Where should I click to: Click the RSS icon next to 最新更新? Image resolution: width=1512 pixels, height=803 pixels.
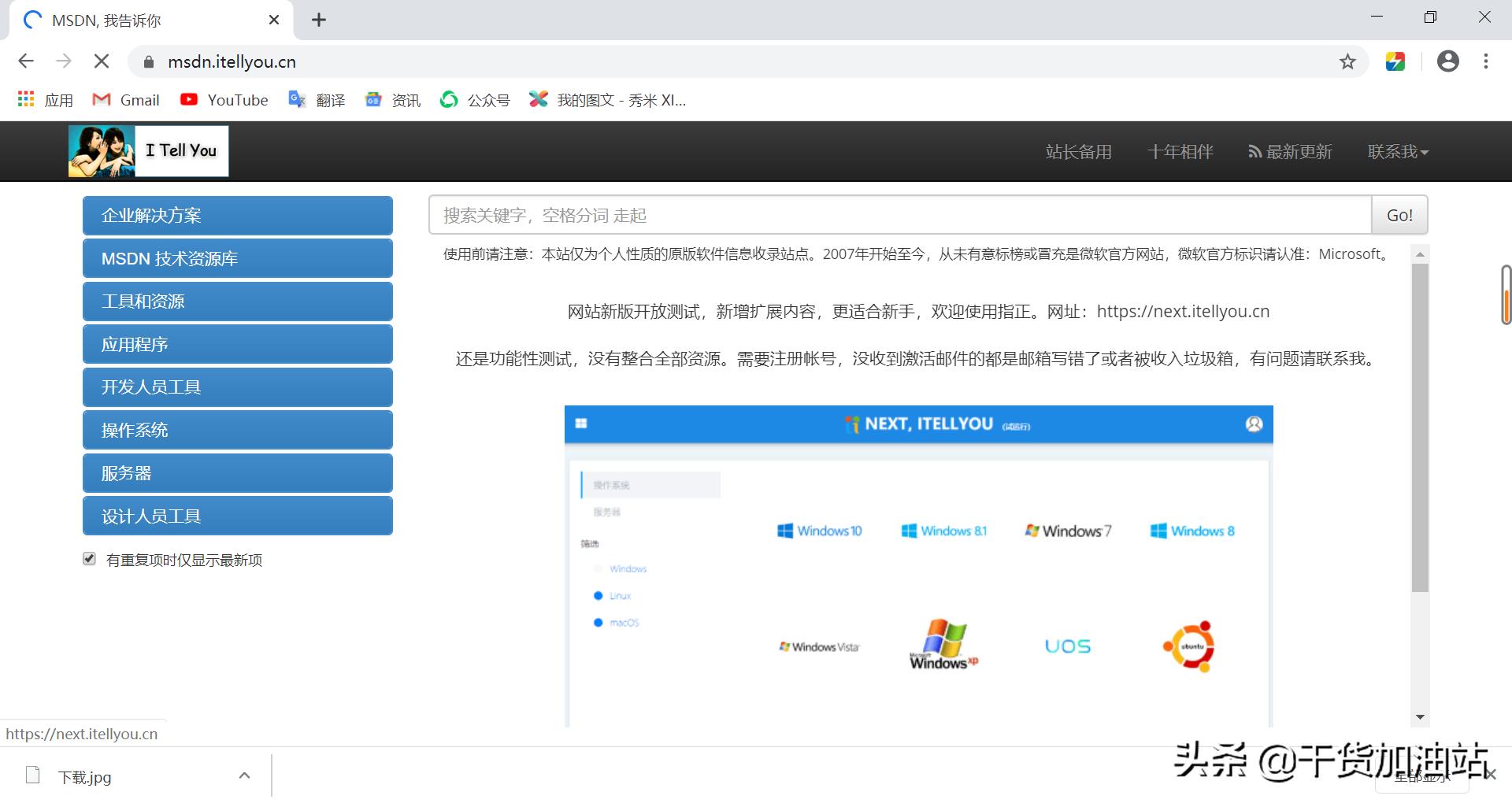pos(1254,152)
